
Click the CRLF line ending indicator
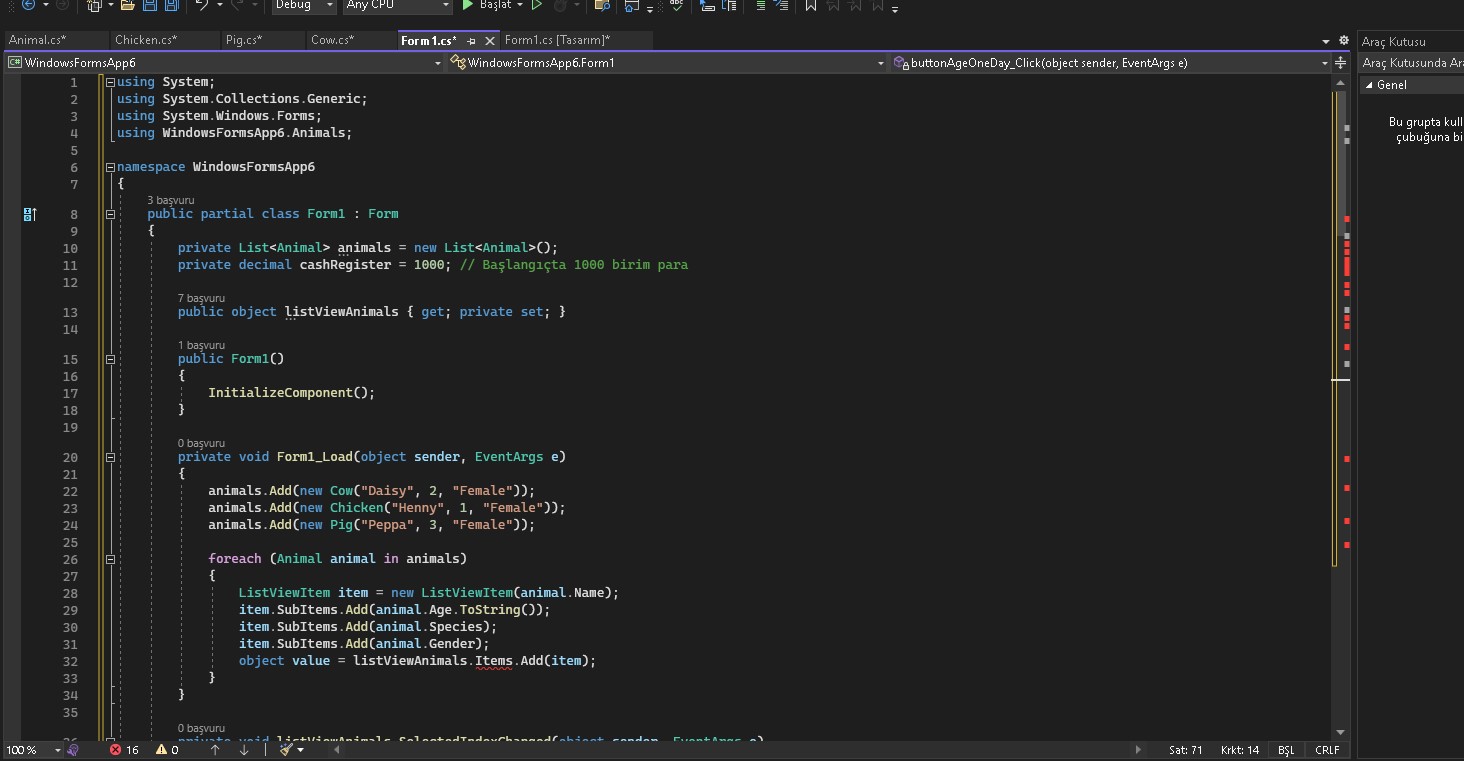[x=1327, y=750]
